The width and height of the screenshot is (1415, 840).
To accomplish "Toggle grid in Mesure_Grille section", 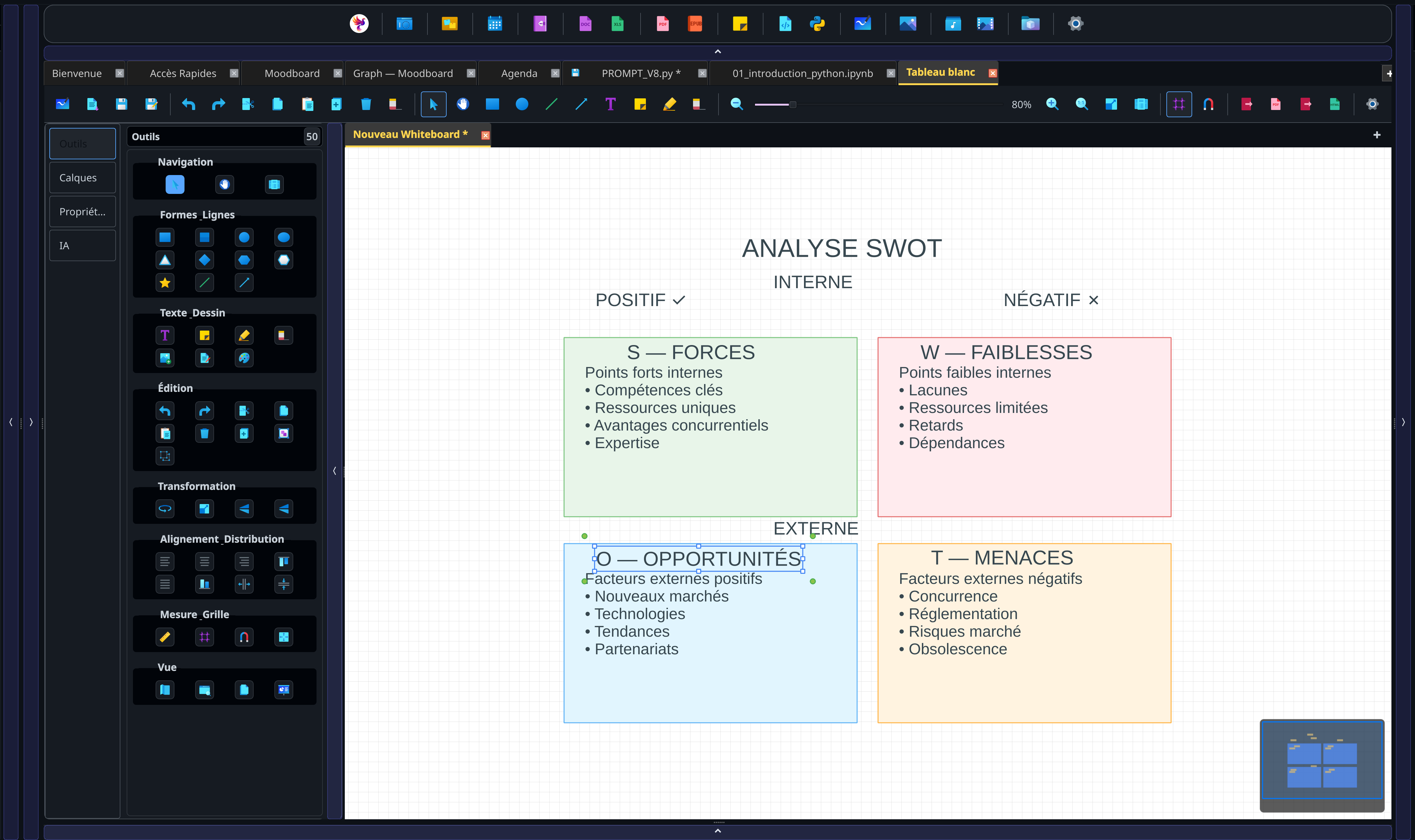I will (204, 637).
